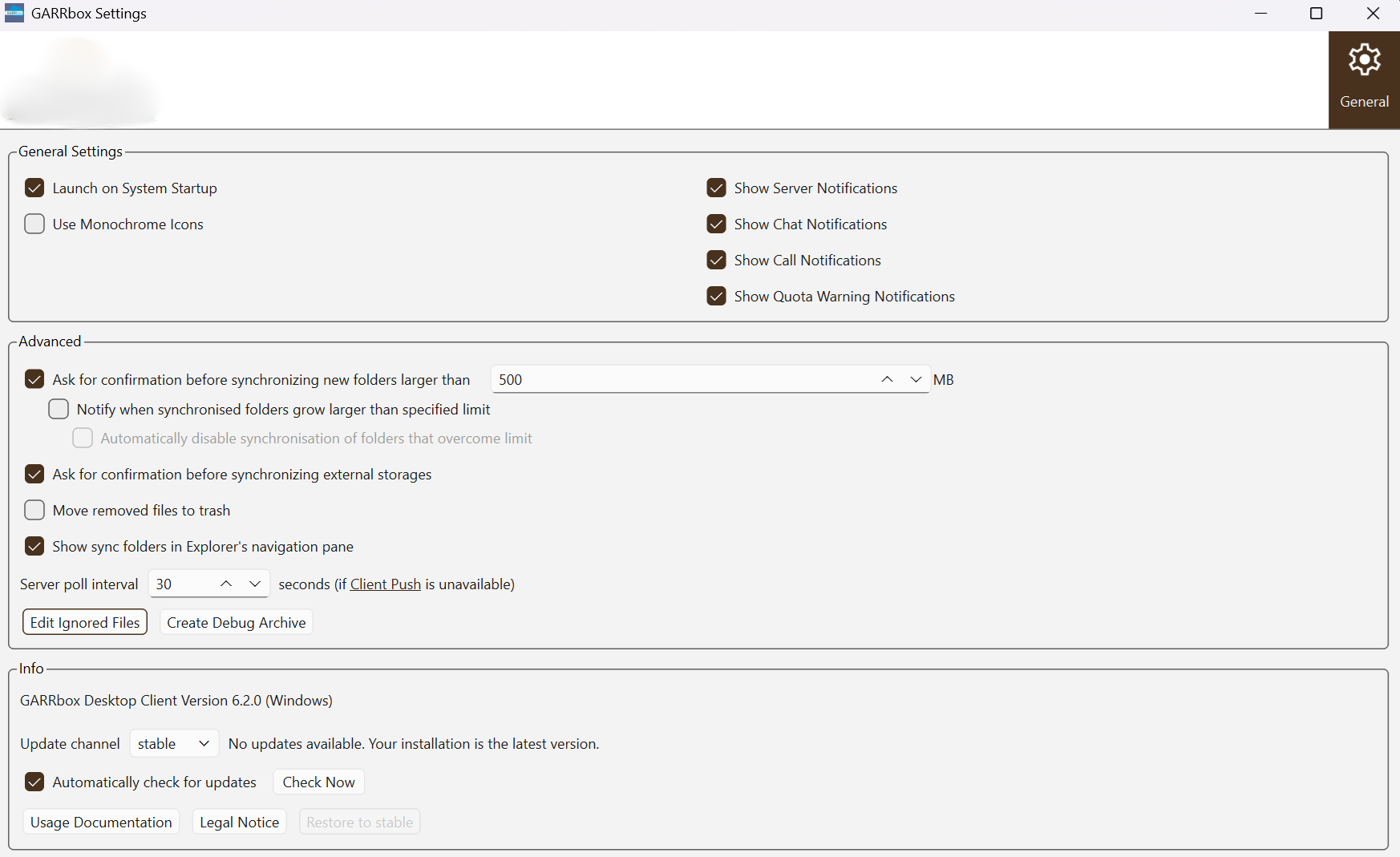Disable Launch on System Startup
This screenshot has height=857, width=1400.
coord(34,188)
